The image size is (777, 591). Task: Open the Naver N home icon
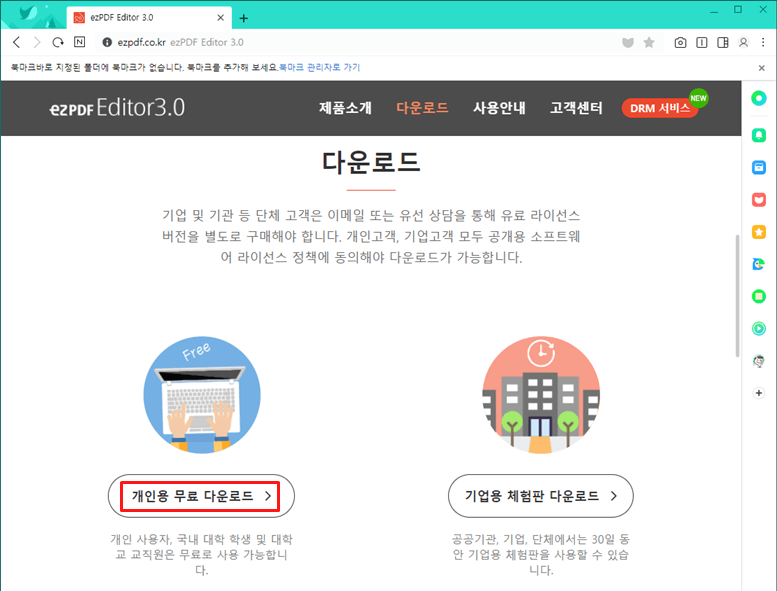click(x=79, y=42)
